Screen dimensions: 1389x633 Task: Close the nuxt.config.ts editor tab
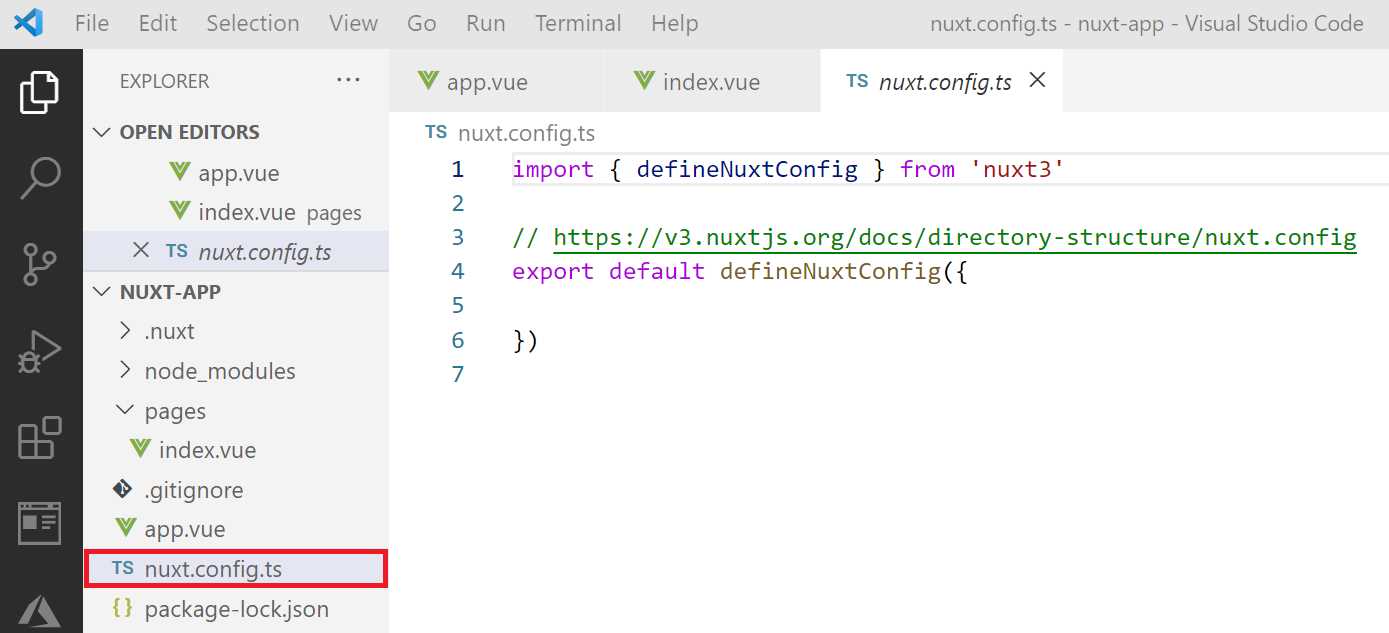[1037, 81]
